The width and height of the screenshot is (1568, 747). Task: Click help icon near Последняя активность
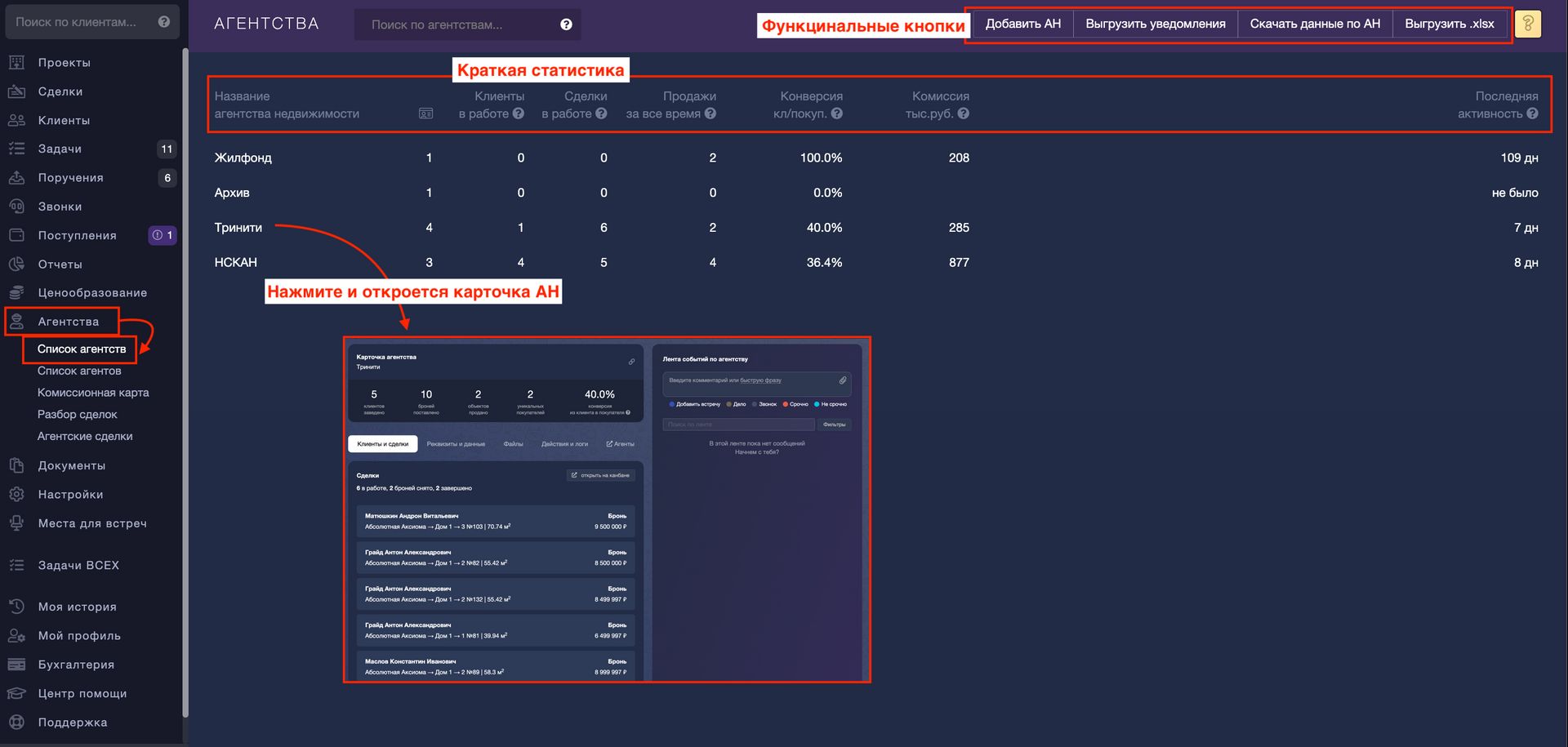pos(1532,113)
